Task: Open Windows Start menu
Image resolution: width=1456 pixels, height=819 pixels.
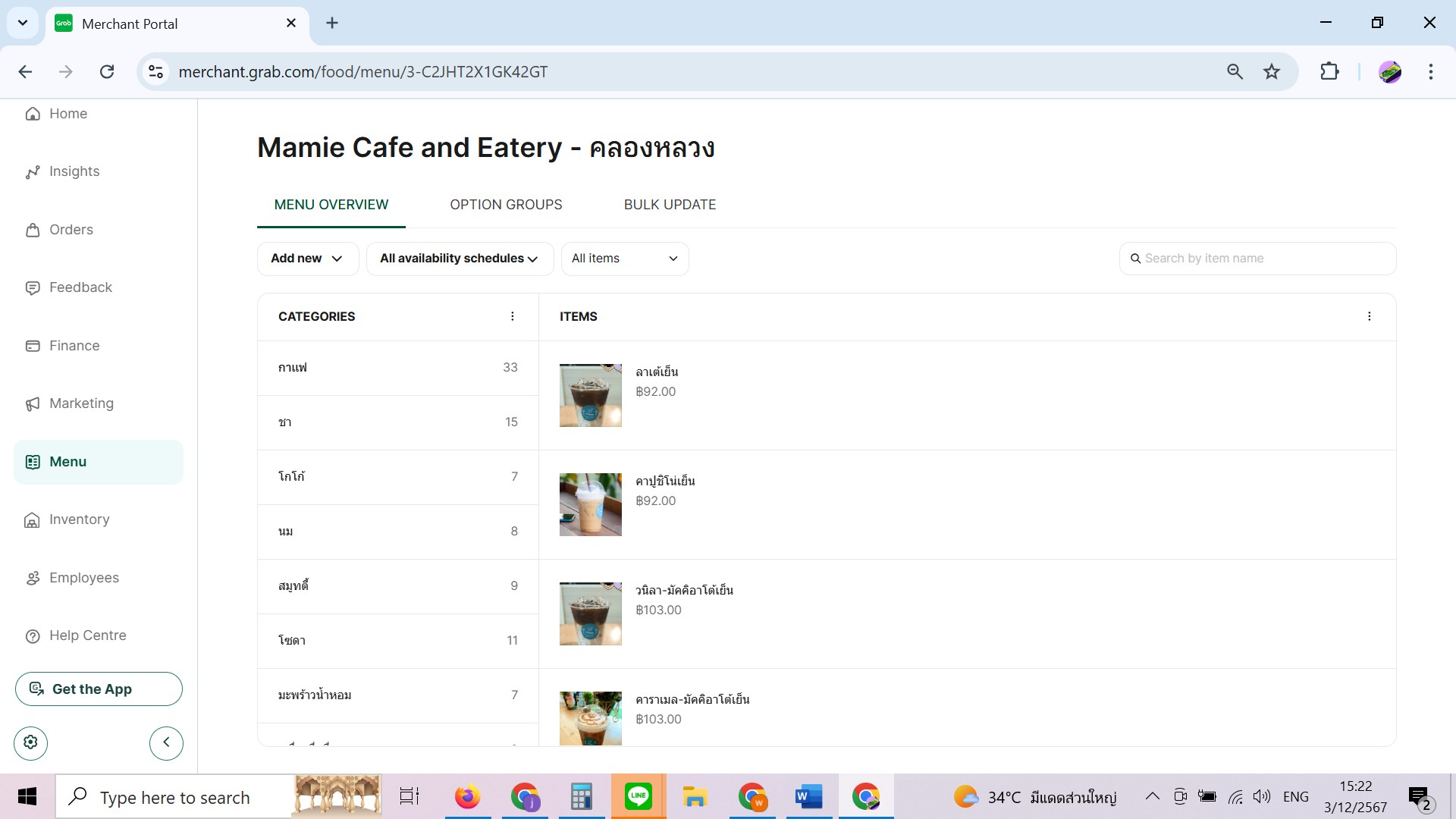Action: coord(27,796)
